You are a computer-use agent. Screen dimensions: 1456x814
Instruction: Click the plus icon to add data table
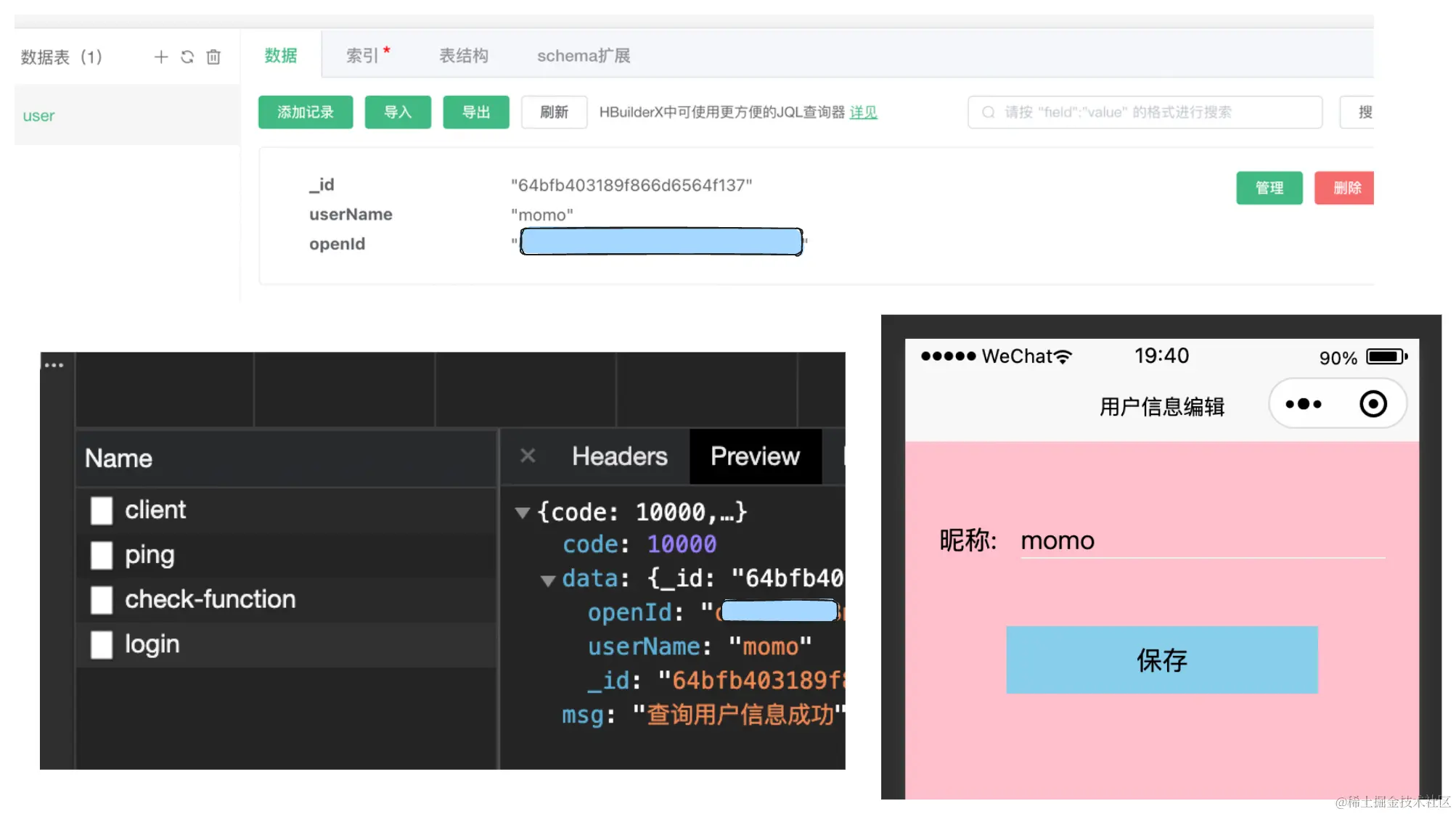tap(161, 57)
